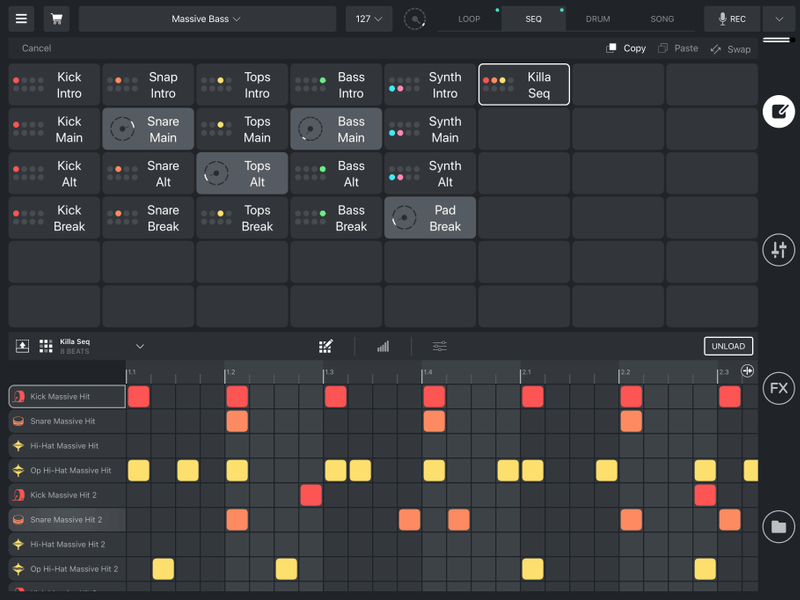Screen dimensions: 800x600
Task: Click the 2.1 timeline marker
Action: 526,372
